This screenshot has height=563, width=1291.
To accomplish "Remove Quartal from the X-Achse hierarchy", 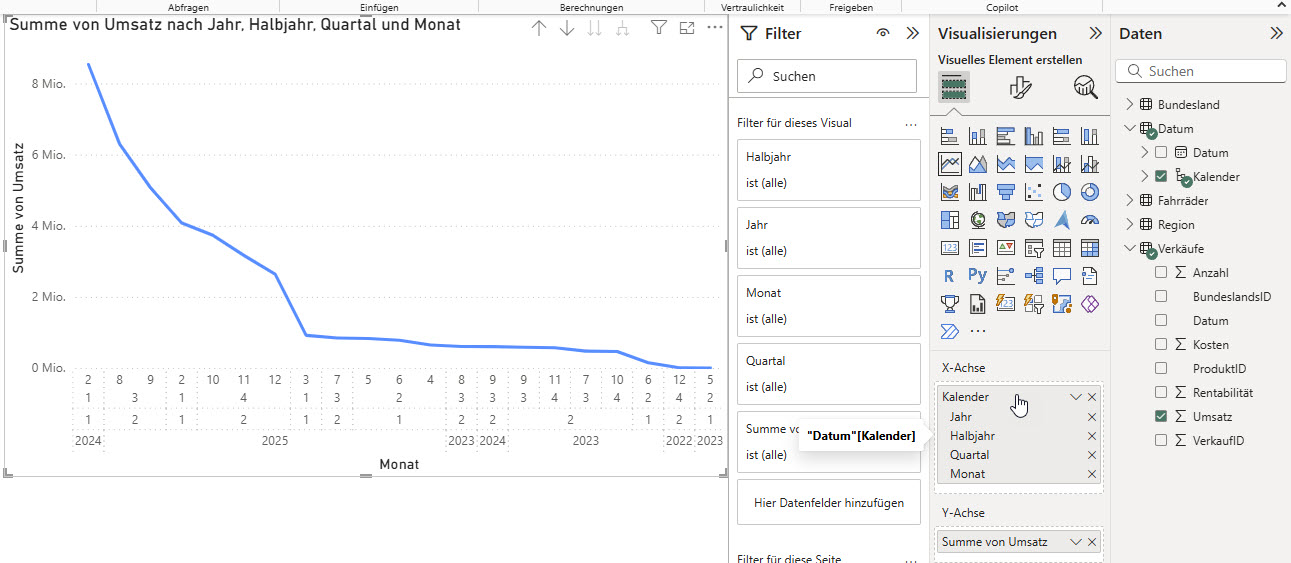I will pos(1092,455).
